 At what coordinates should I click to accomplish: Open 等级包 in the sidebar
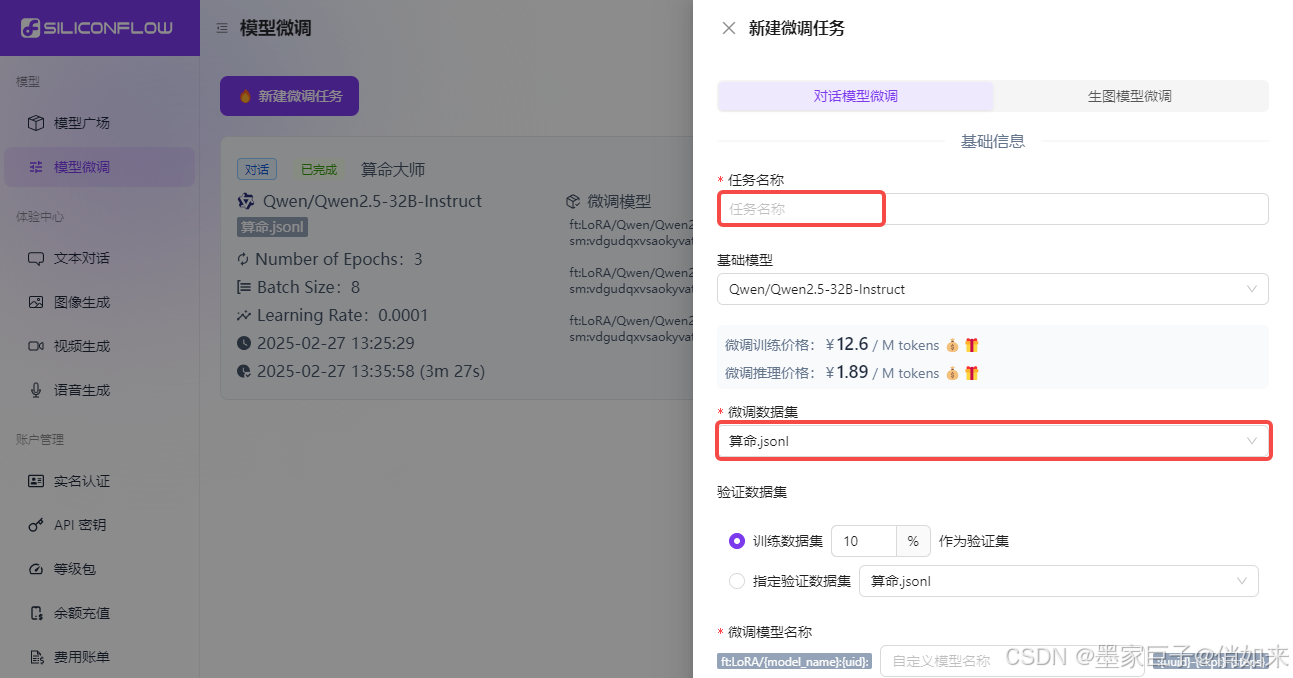point(99,569)
